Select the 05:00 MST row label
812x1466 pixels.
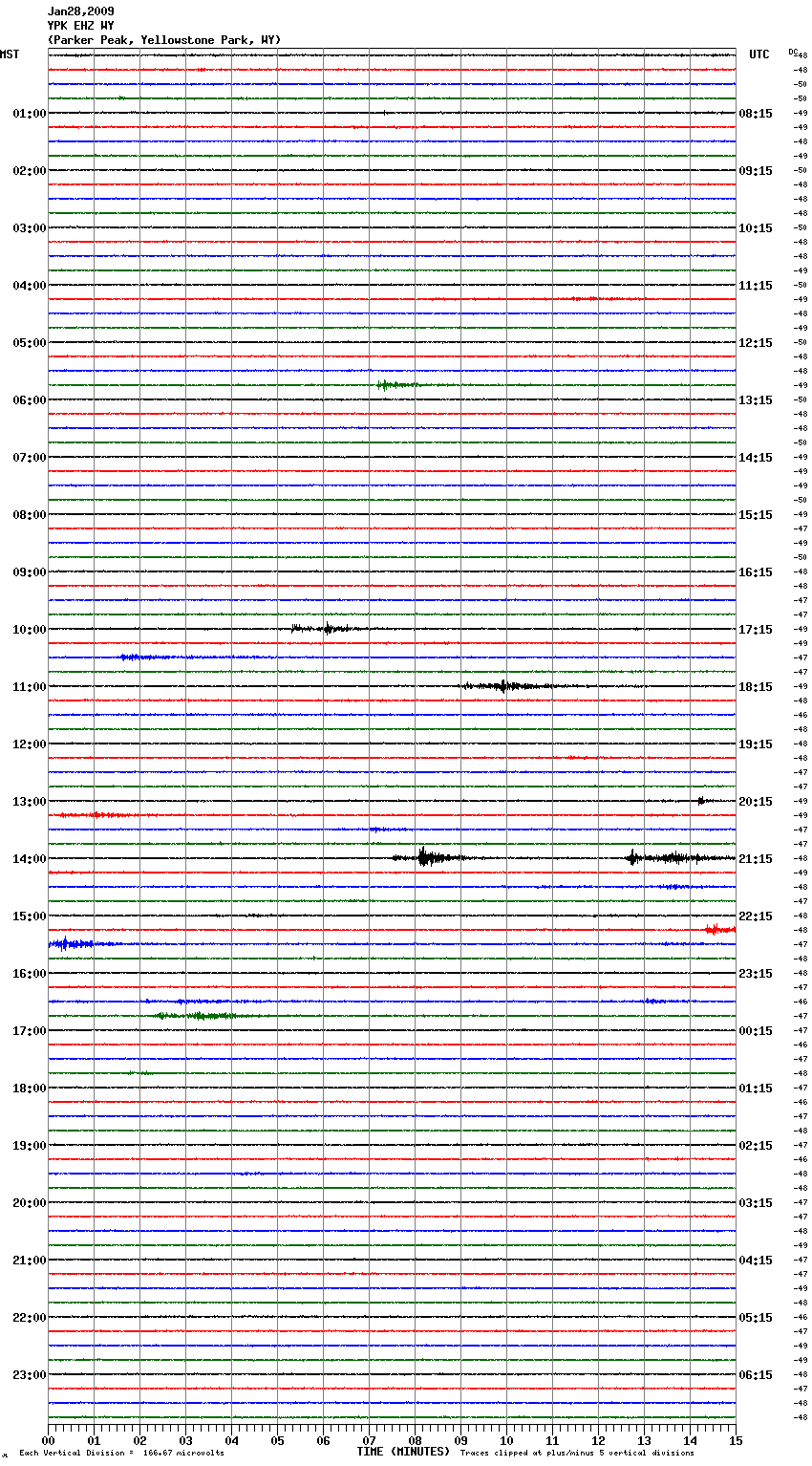click(30, 343)
